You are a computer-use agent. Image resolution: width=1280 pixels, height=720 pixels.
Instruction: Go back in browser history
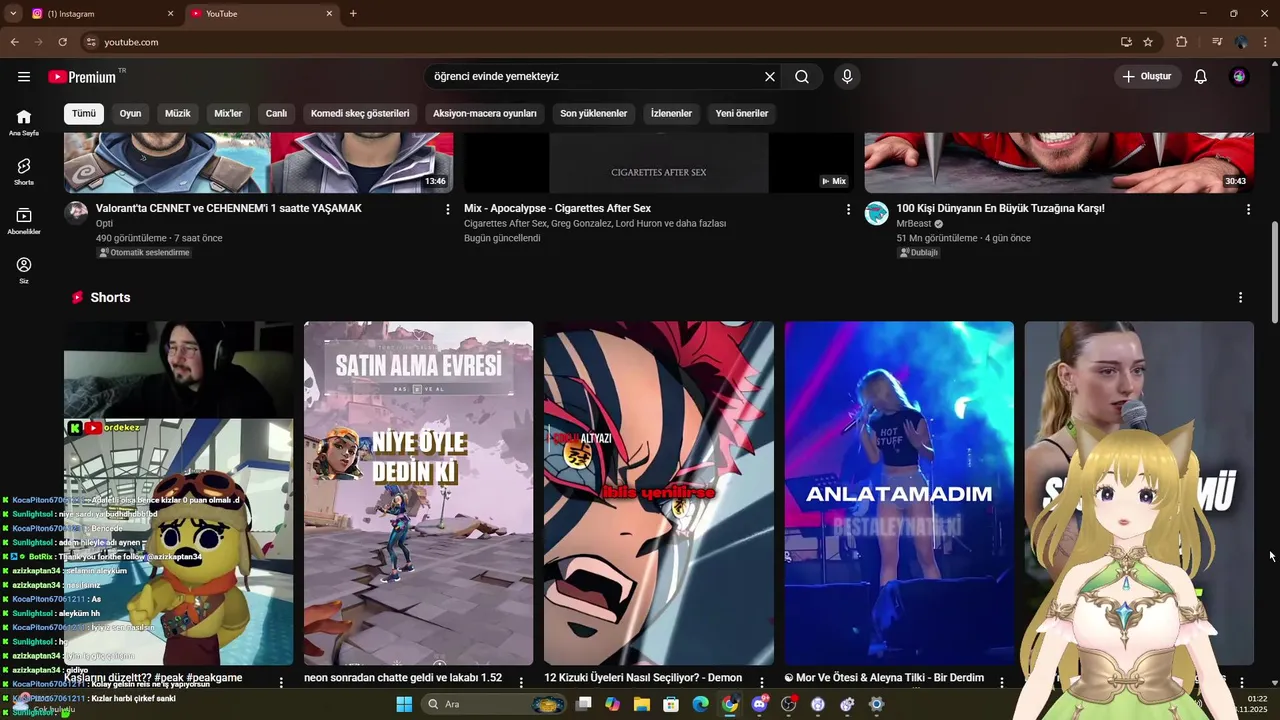pyautogui.click(x=14, y=42)
